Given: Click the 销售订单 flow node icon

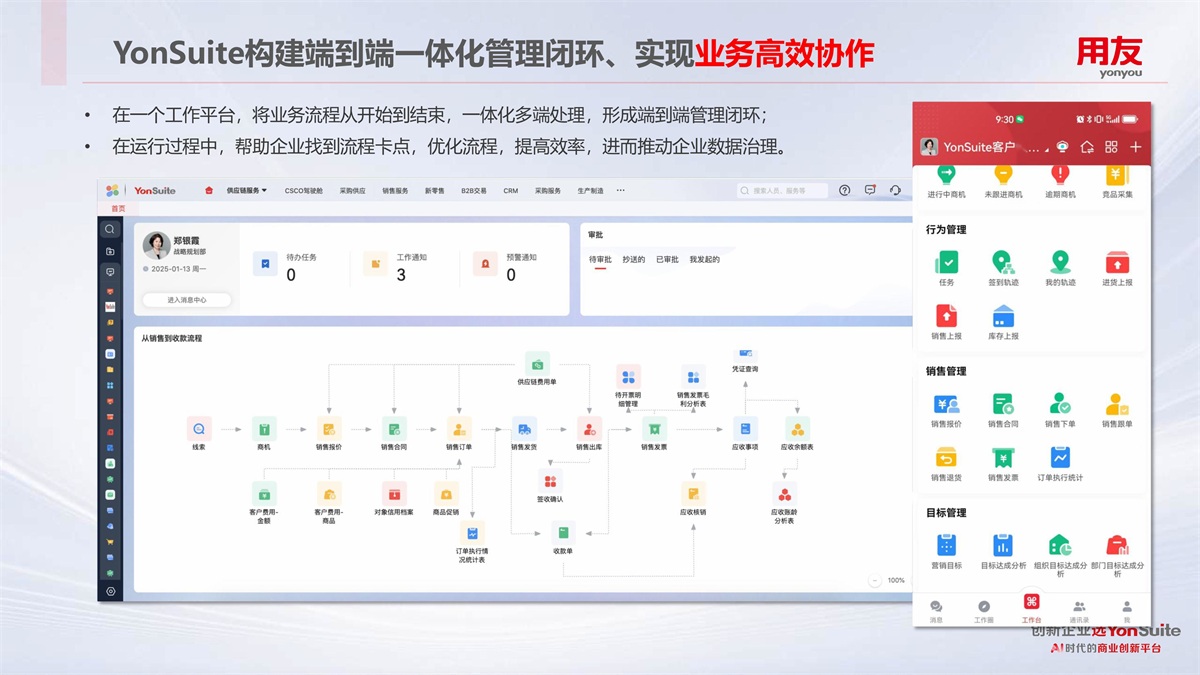Looking at the screenshot, I should pos(459,429).
